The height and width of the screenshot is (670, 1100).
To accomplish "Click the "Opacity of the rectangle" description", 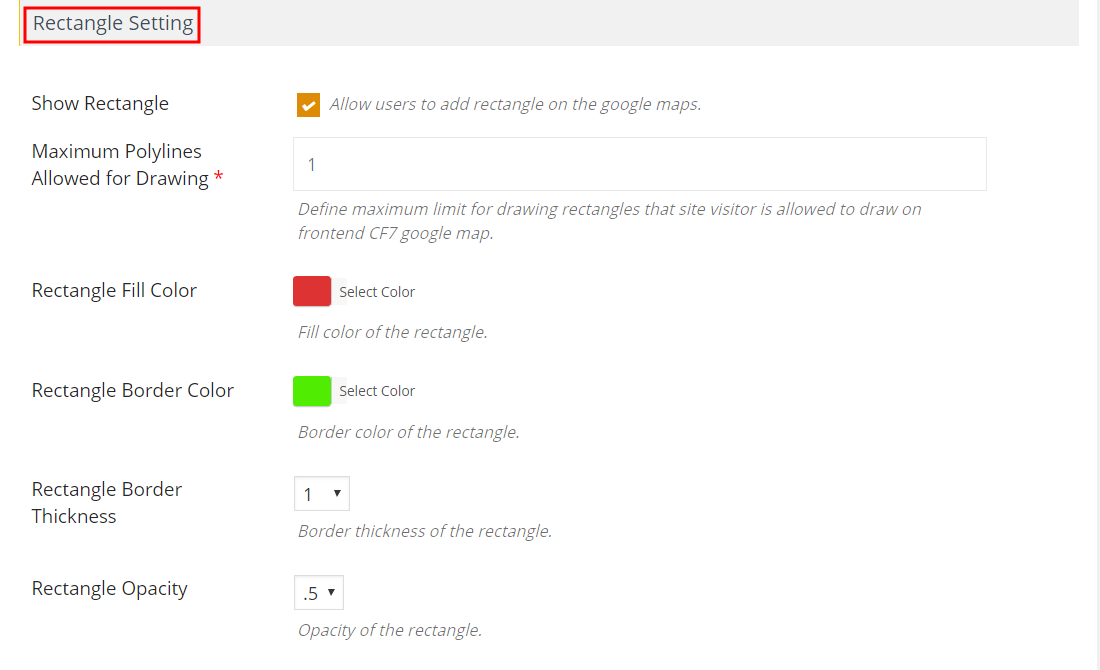I will point(389,630).
